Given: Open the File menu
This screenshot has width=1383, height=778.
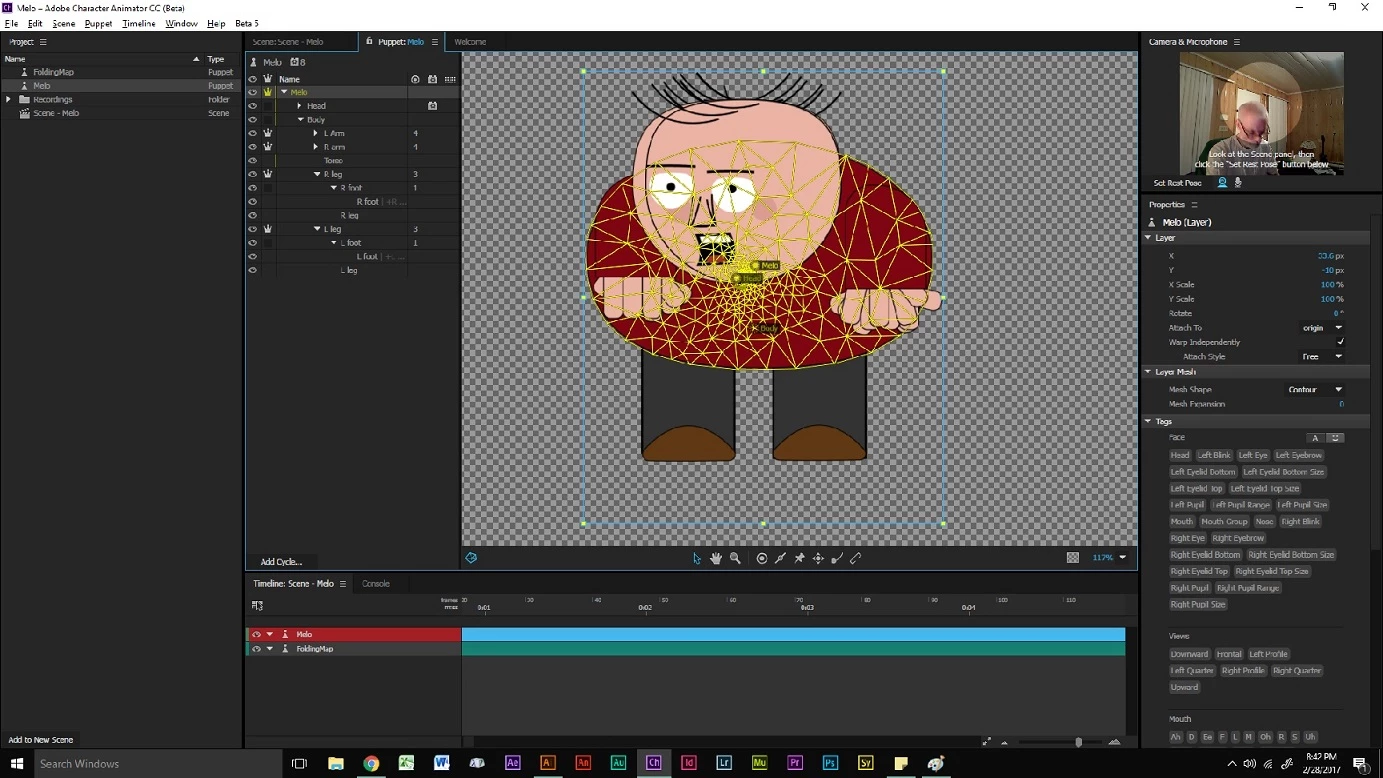Looking at the screenshot, I should (x=11, y=23).
